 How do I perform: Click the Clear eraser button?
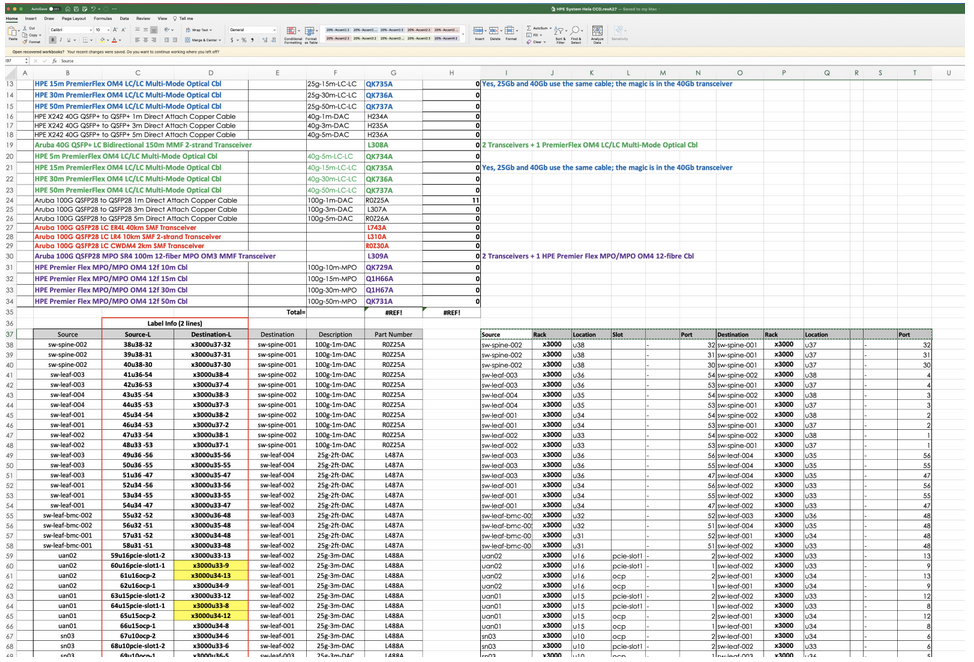[535, 42]
